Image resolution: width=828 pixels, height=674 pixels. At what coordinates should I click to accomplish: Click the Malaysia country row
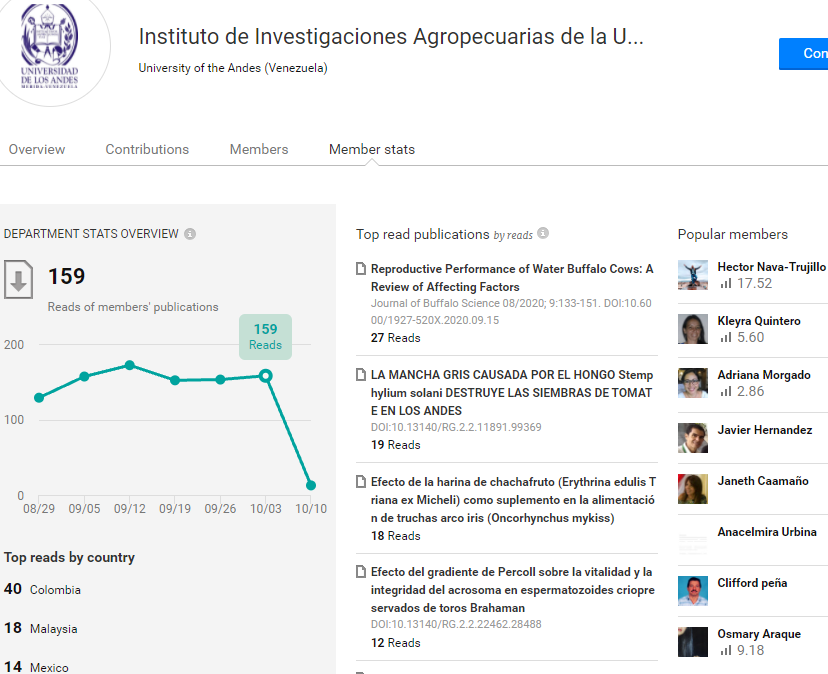(41, 628)
